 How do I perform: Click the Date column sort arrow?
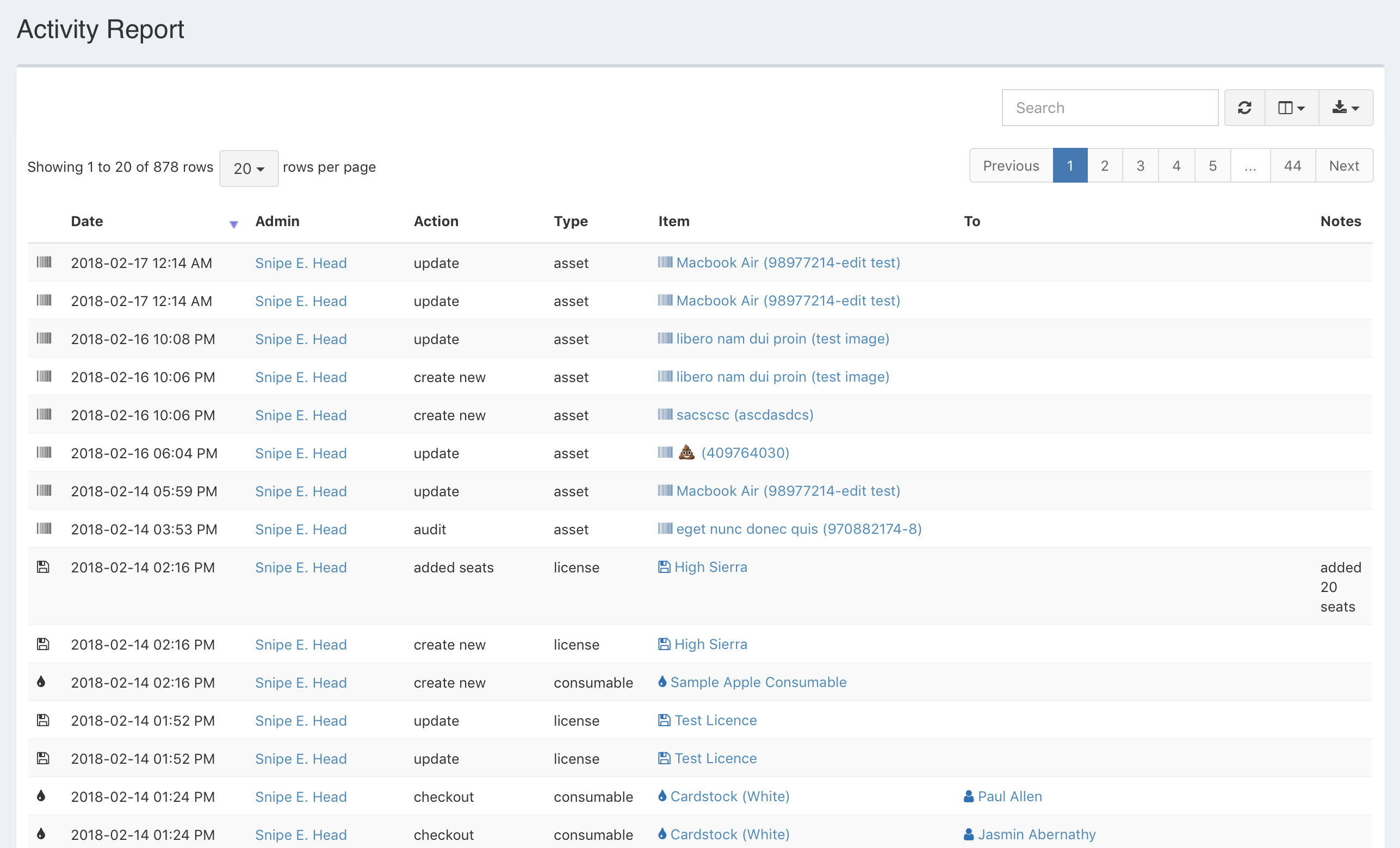(233, 225)
